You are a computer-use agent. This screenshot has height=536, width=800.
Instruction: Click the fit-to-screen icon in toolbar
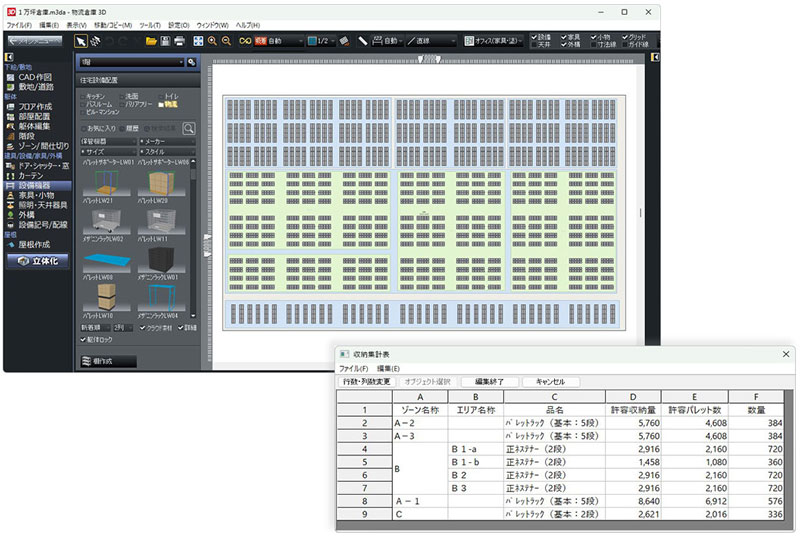pos(197,41)
